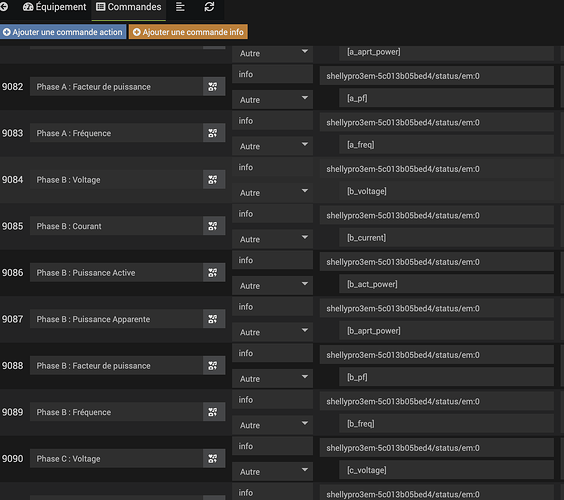Expand the Autre dropdown for Phase C : Voltage
The width and height of the screenshot is (564, 500).
click(x=272, y=471)
